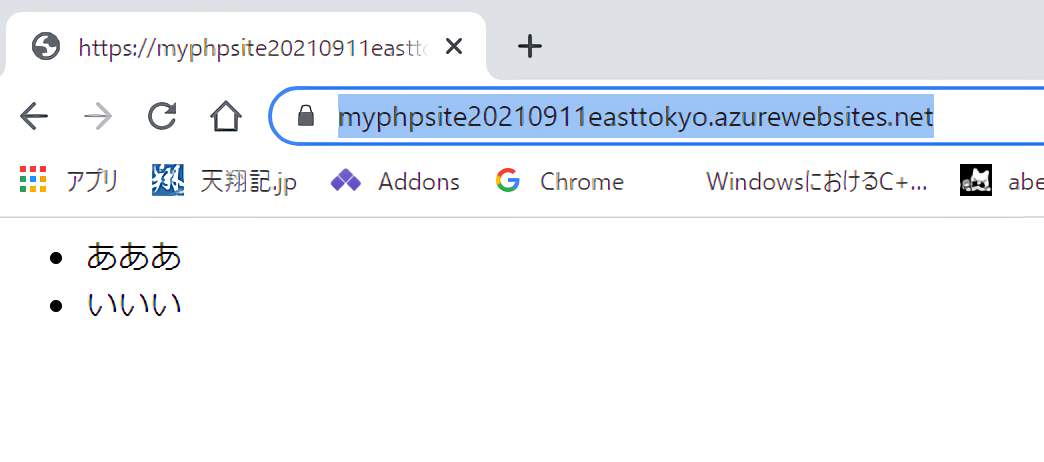Open the アプリ apps grid shortcut
1044x462 pixels.
pos(33,181)
